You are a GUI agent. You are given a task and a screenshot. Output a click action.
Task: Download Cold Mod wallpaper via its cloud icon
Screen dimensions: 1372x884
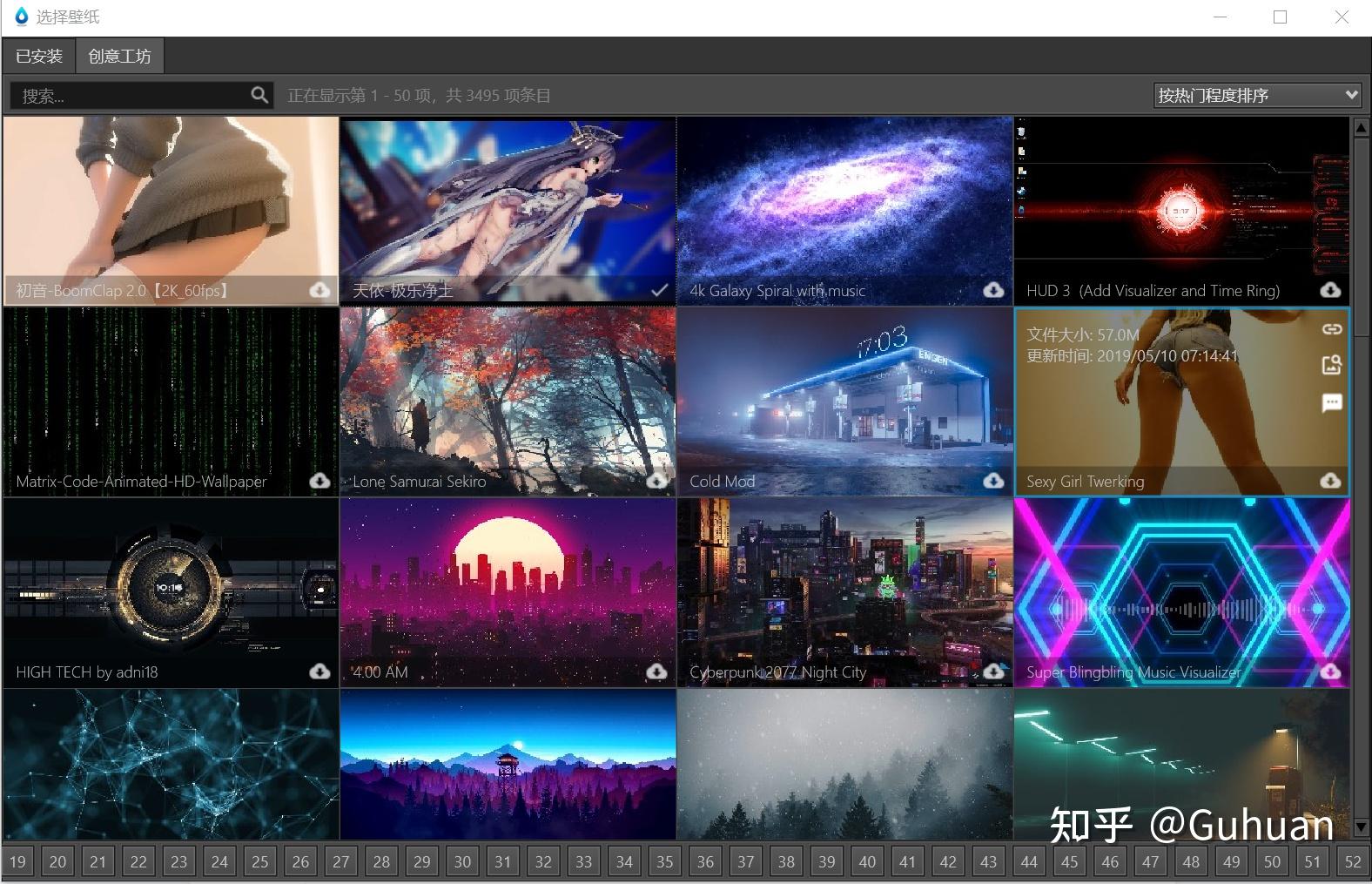click(x=993, y=481)
